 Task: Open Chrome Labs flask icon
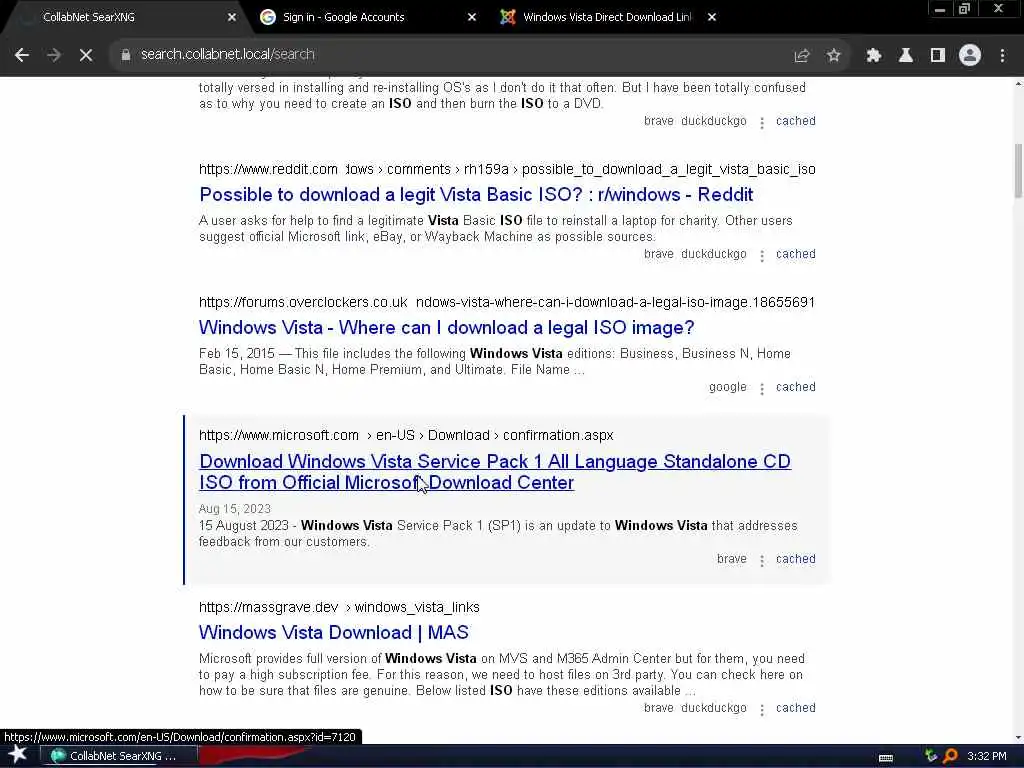tap(906, 56)
